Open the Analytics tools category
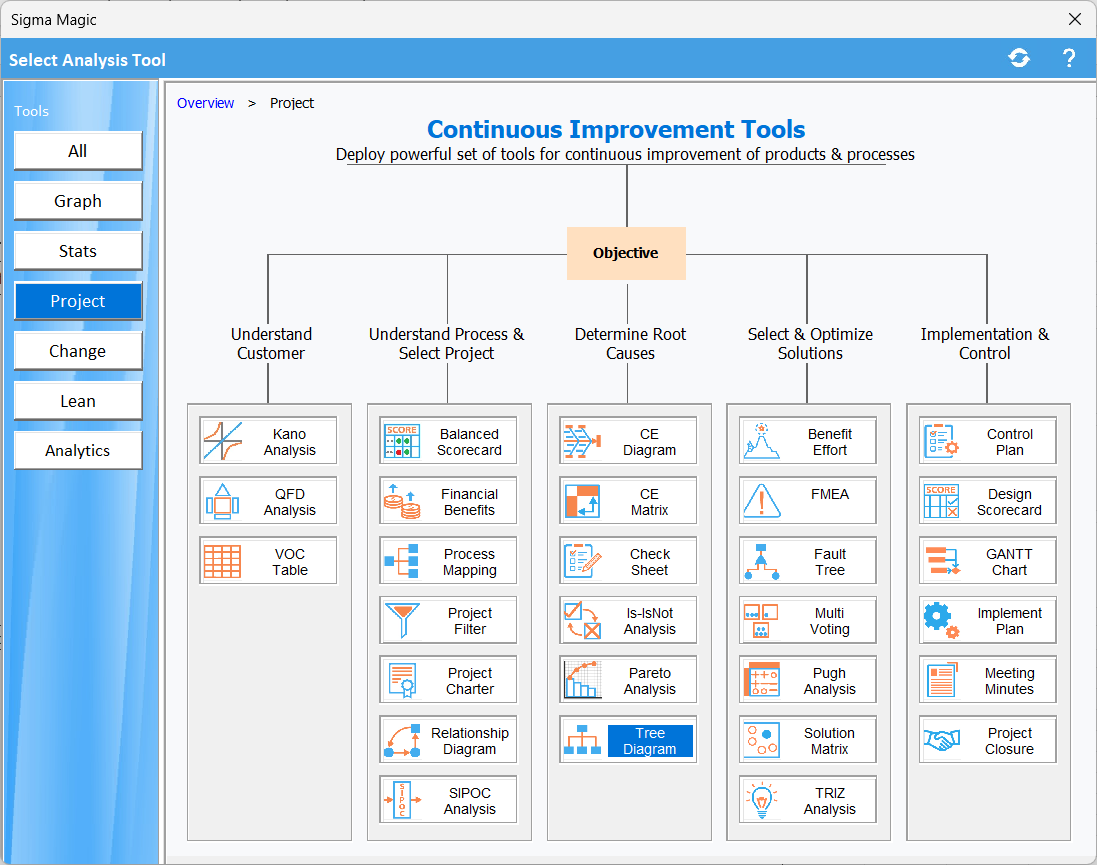The image size is (1097, 865). (x=78, y=451)
